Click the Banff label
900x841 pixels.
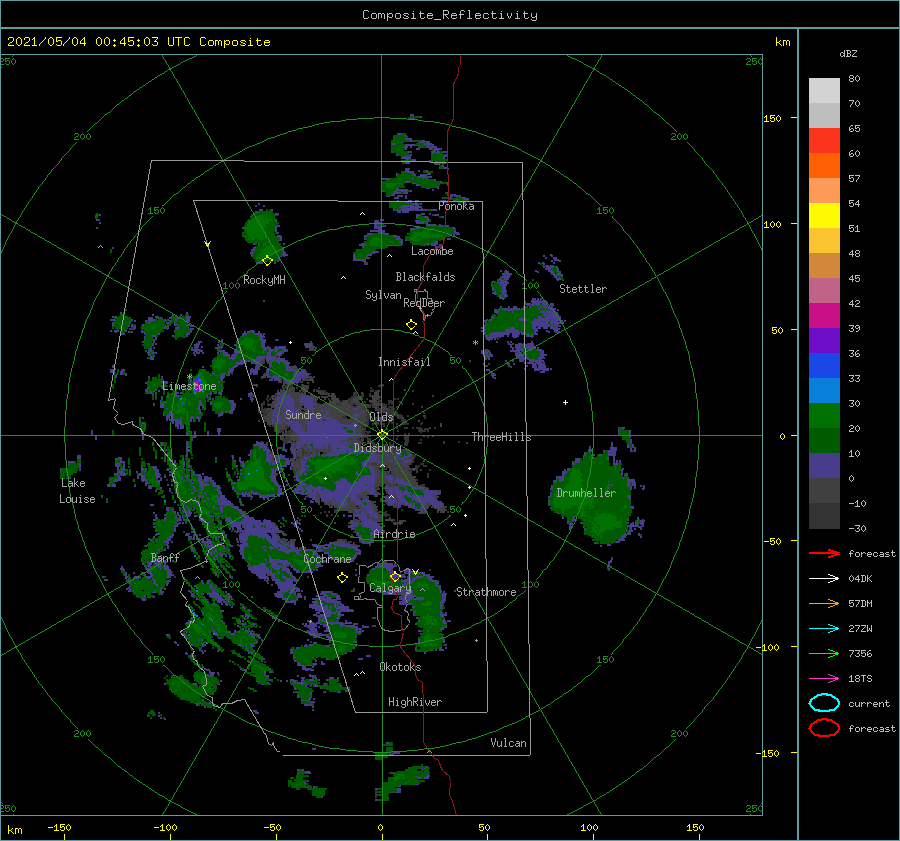click(x=165, y=557)
